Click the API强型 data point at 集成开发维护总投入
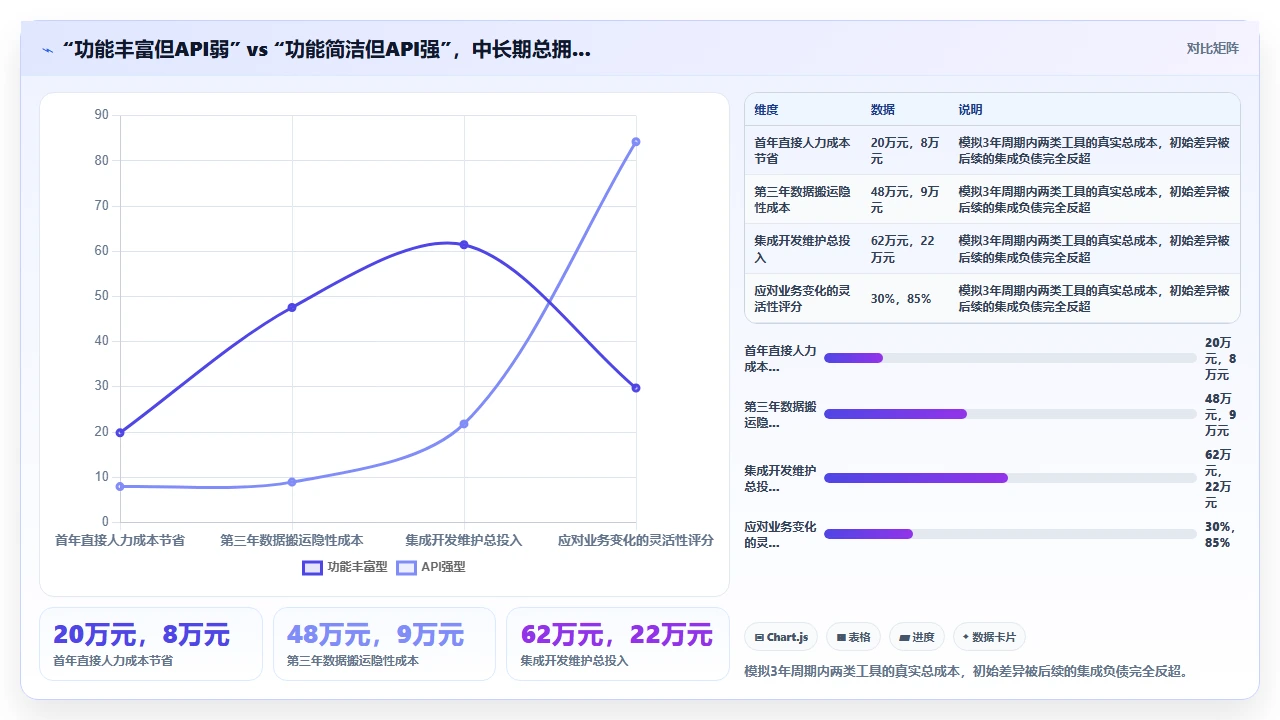The image size is (1280, 720). 464,424
